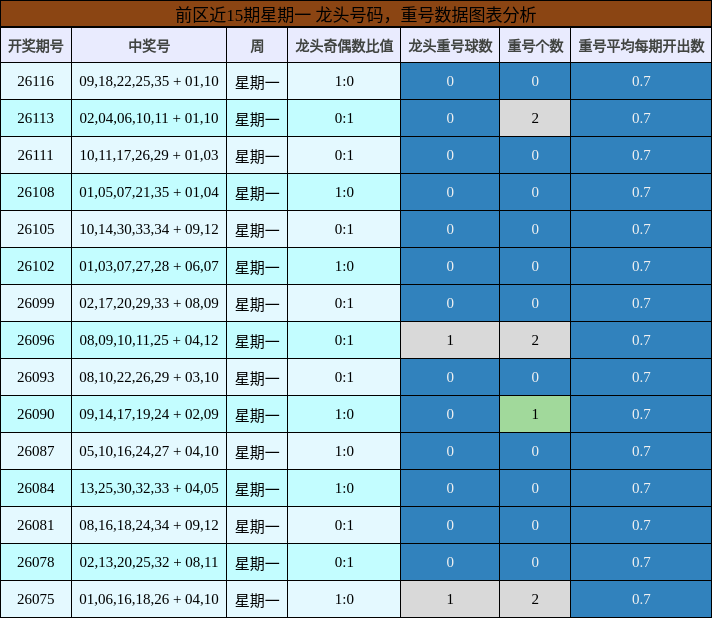
Task: Click the '1:0' ratio in row 26108
Action: point(344,192)
